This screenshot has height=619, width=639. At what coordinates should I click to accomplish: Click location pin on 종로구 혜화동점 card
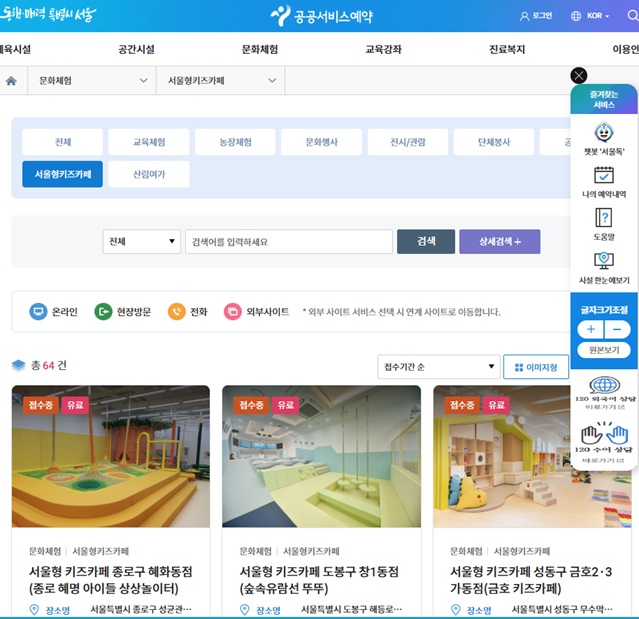click(x=34, y=610)
